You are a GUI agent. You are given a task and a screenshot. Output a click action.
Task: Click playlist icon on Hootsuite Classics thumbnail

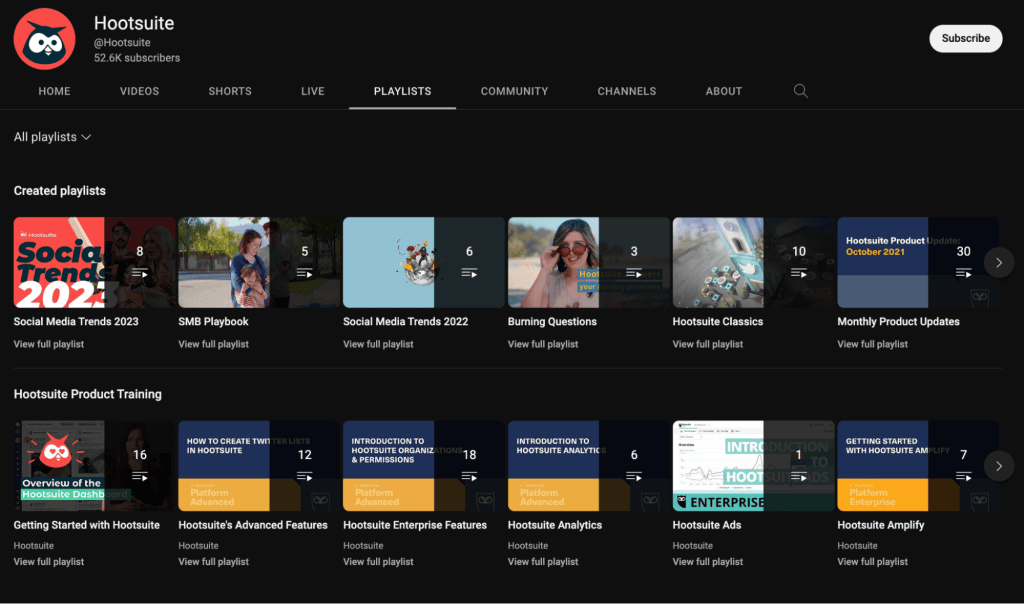pyautogui.click(x=799, y=273)
